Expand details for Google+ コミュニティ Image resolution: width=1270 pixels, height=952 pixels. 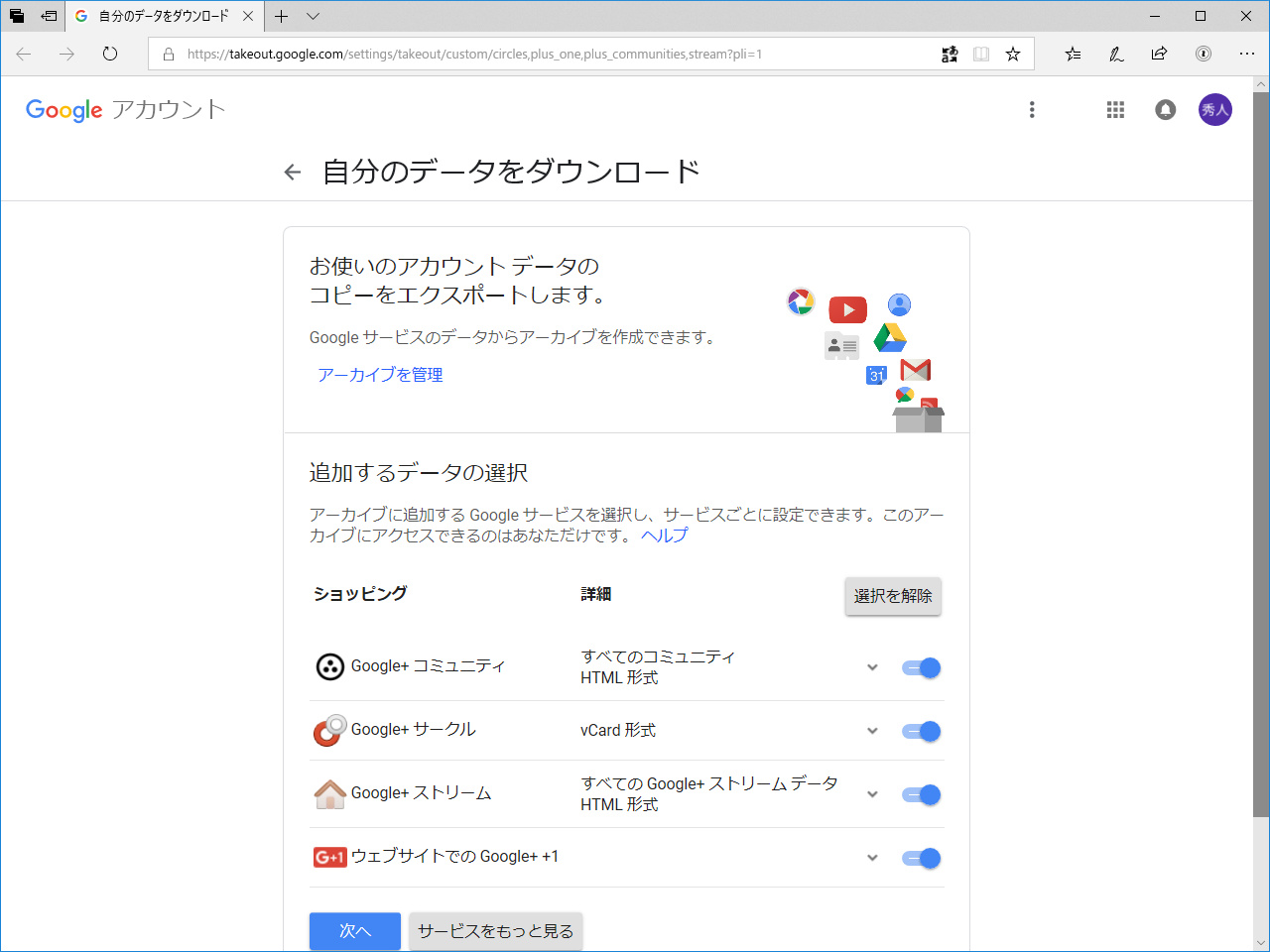(872, 666)
